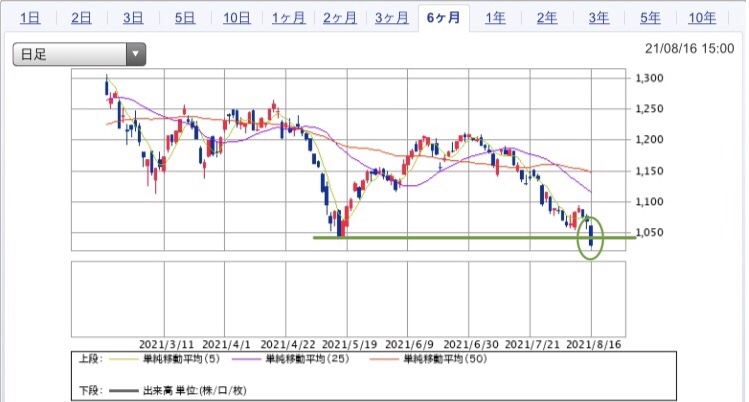Select the 2日 period tab
749x402 pixels.
81,18
